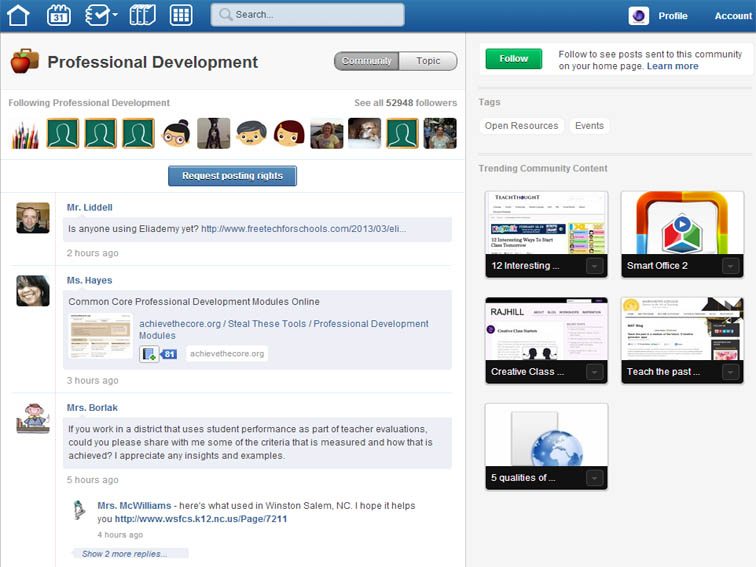Open the apps grid icon
The width and height of the screenshot is (756, 567).
click(x=181, y=15)
